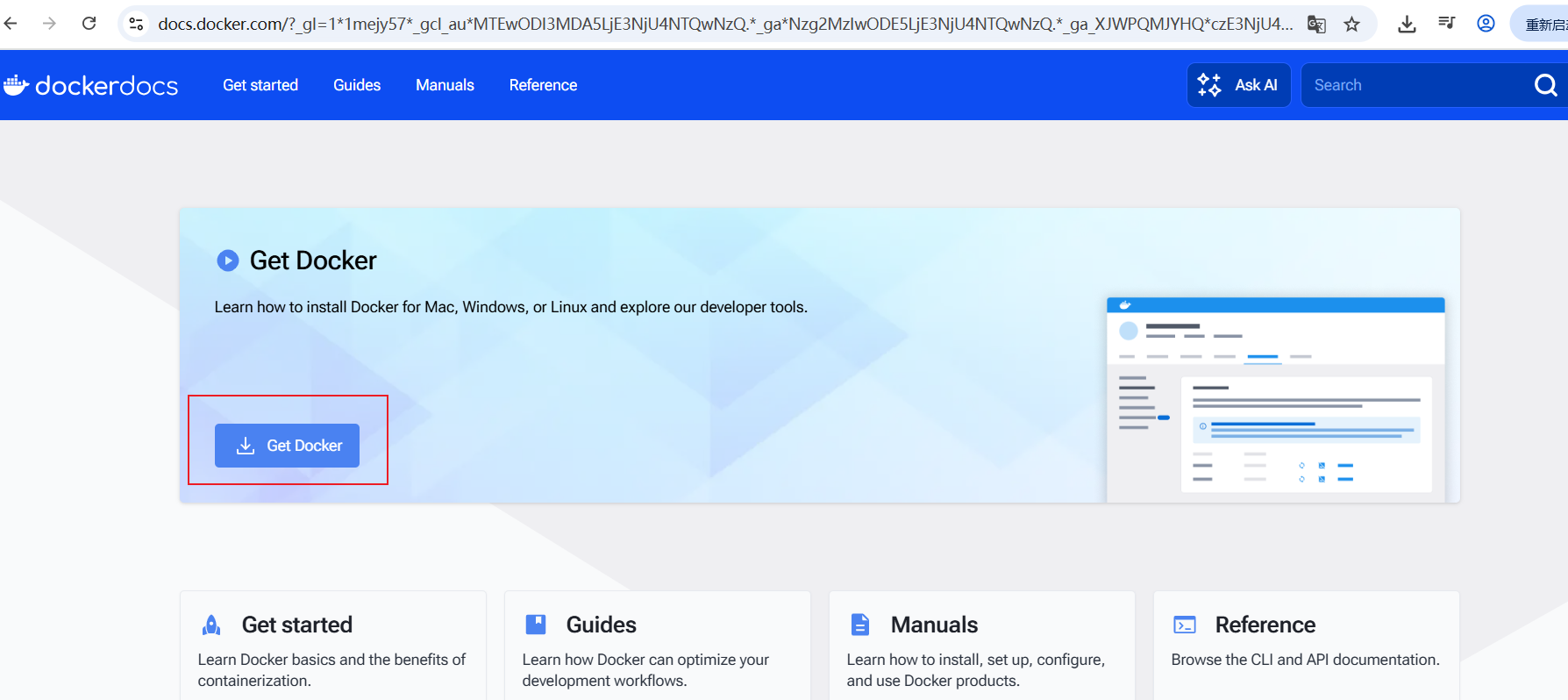Open the media control icon
1568x700 pixels.
[x=1446, y=24]
